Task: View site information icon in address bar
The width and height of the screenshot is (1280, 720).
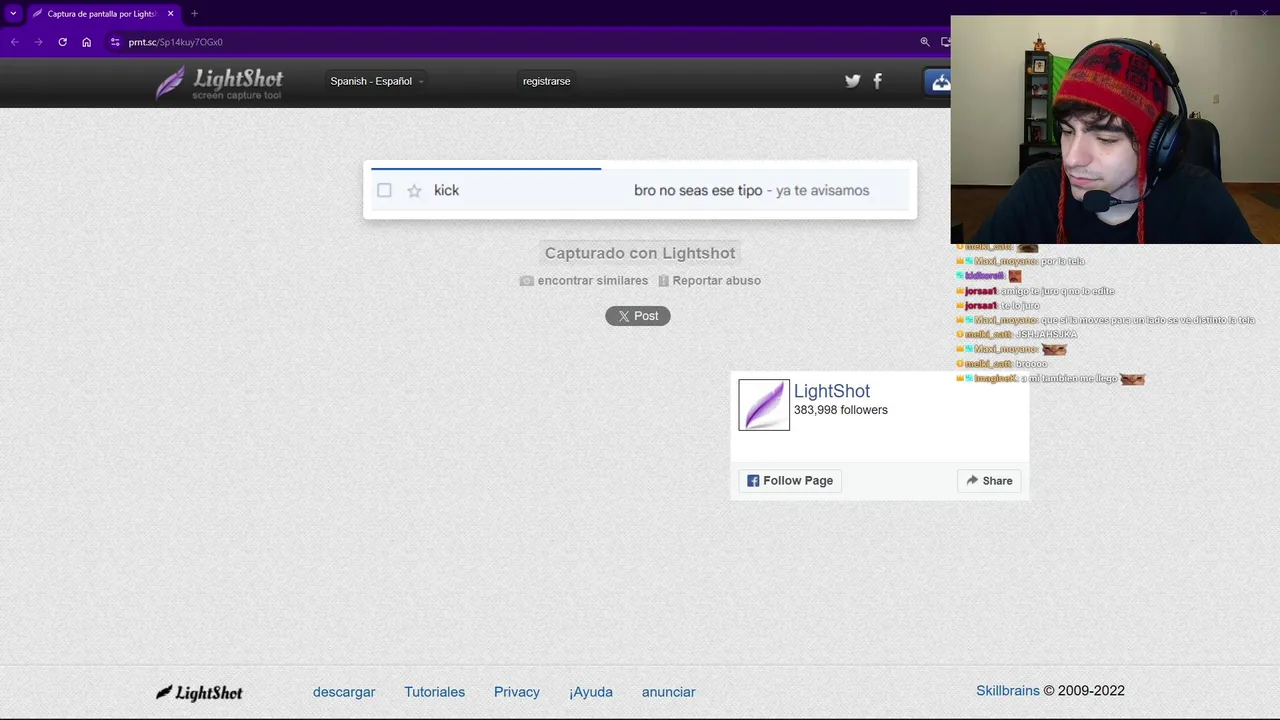Action: pyautogui.click(x=115, y=42)
